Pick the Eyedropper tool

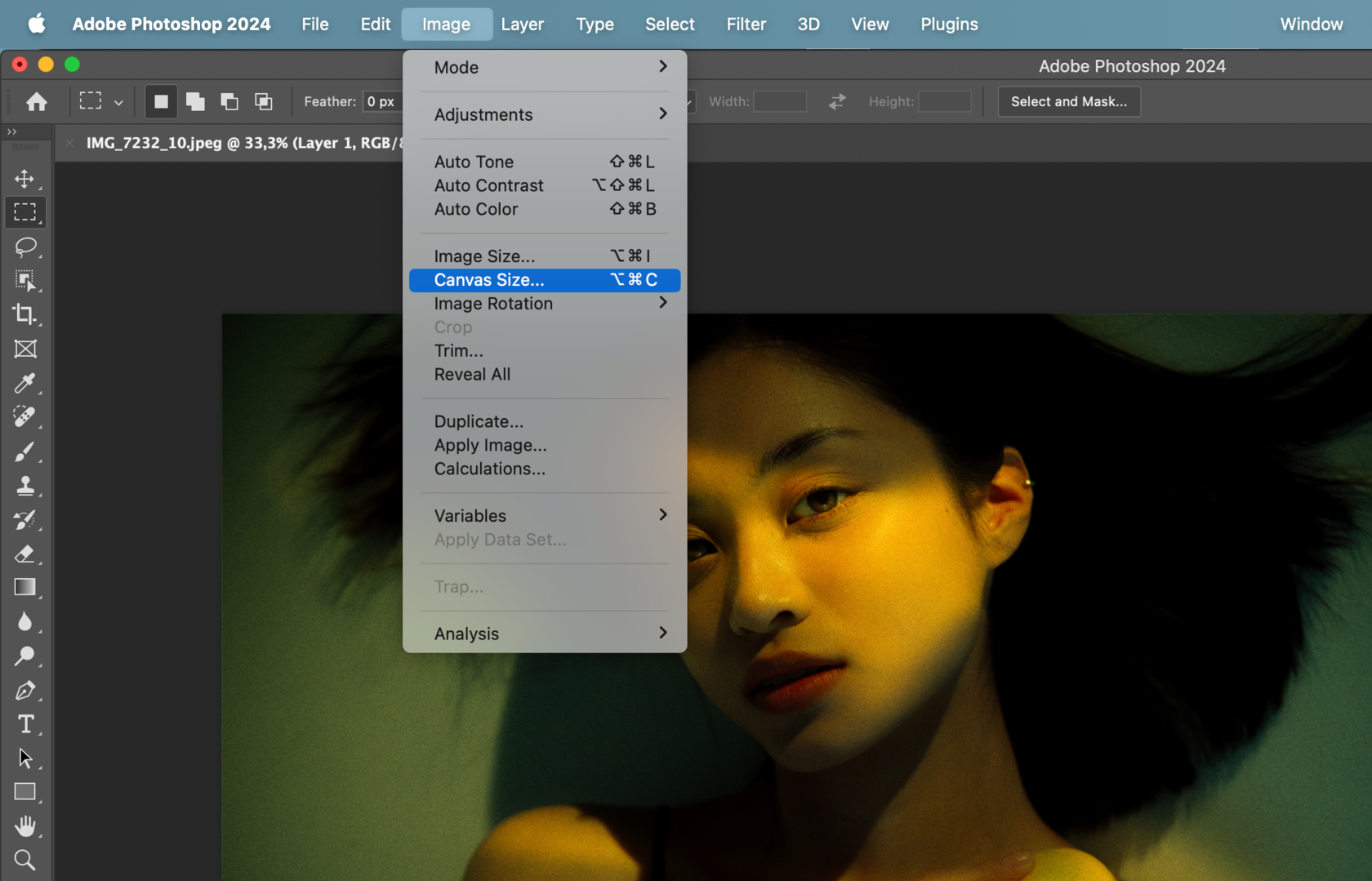(25, 384)
